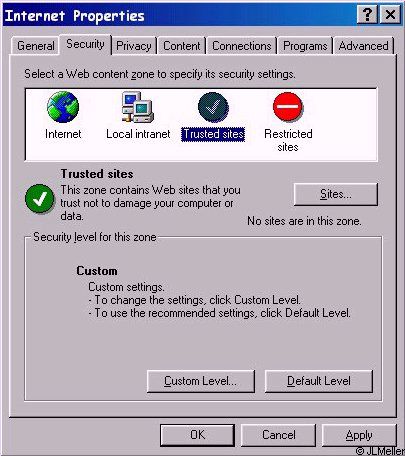Go to the Content tab
Screen dimensions: 405x456
point(182,46)
